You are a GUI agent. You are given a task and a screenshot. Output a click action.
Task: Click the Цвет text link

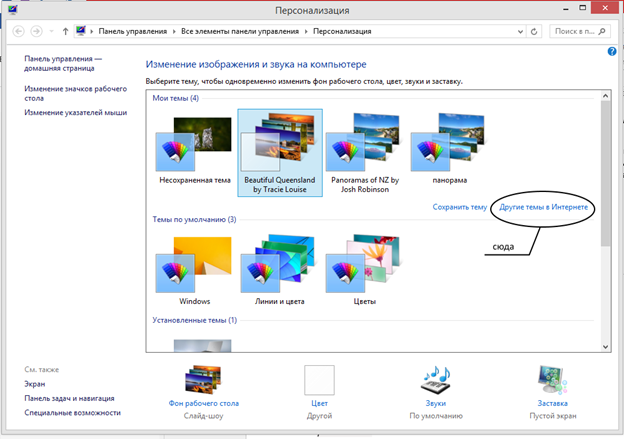pyautogui.click(x=319, y=403)
